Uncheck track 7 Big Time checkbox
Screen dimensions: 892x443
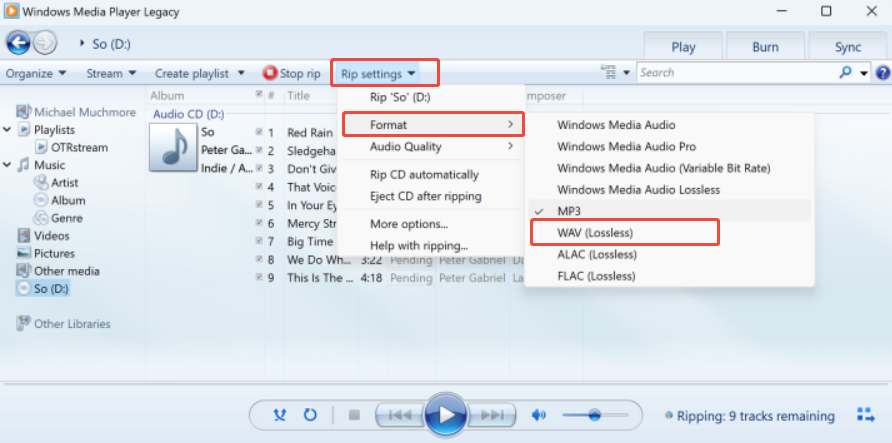(x=259, y=241)
